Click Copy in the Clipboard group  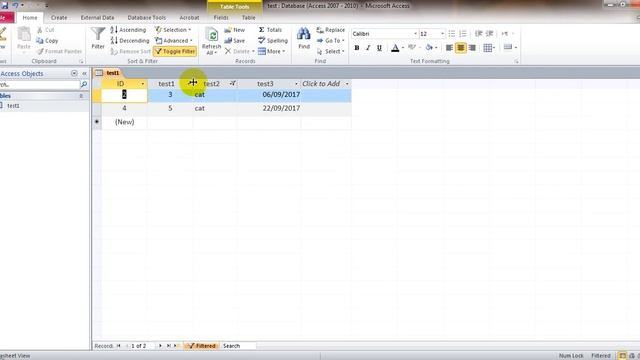[x=47, y=40]
